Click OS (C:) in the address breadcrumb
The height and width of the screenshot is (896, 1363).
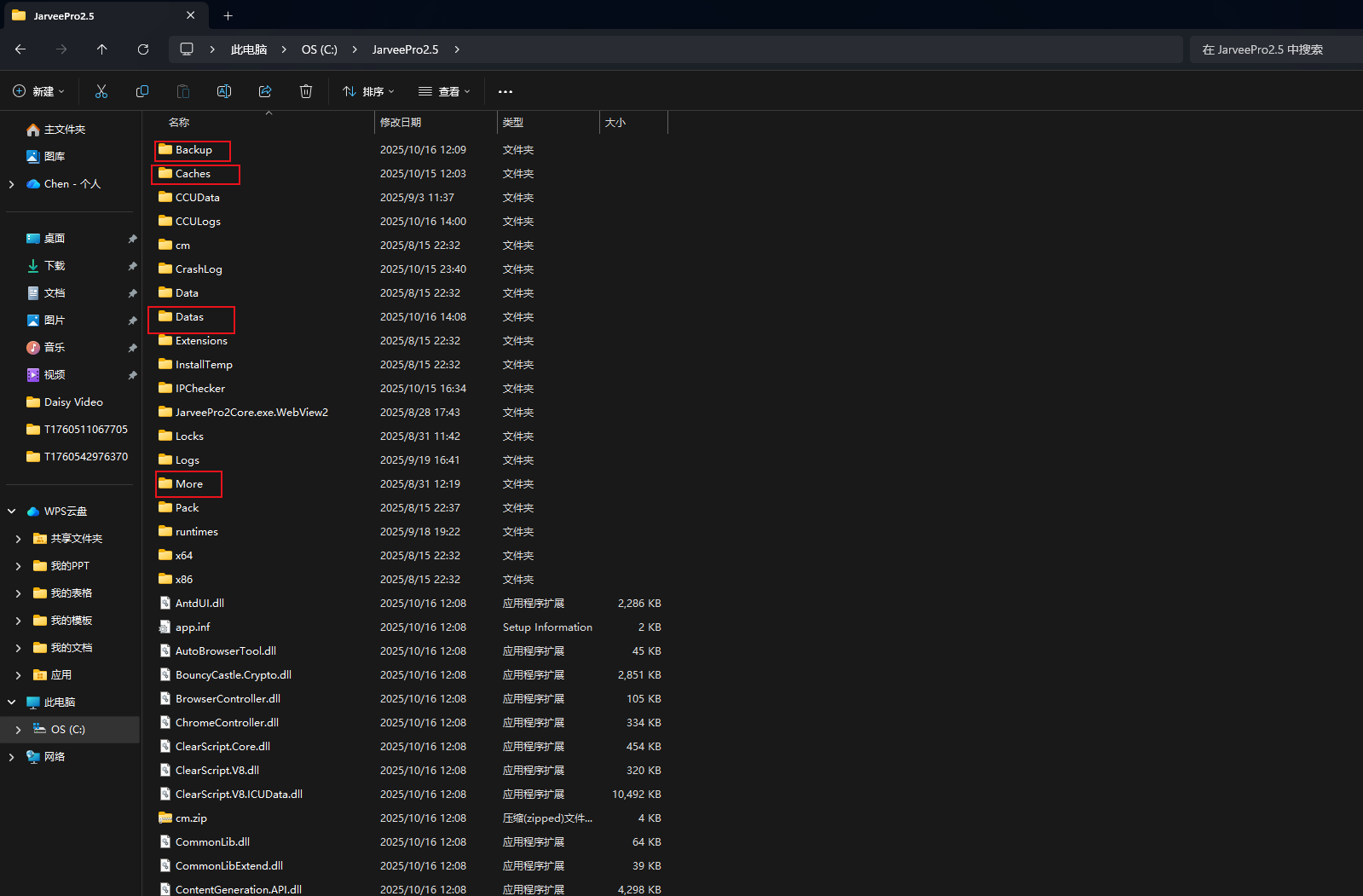319,49
